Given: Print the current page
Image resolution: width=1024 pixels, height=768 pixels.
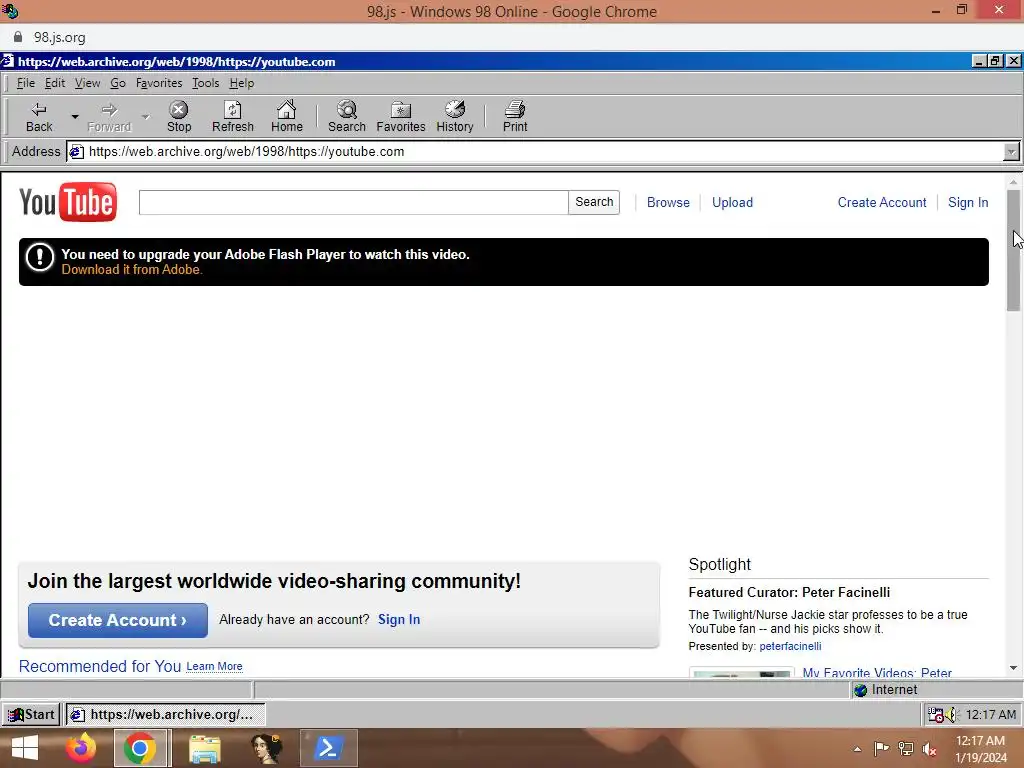Looking at the screenshot, I should [x=515, y=117].
